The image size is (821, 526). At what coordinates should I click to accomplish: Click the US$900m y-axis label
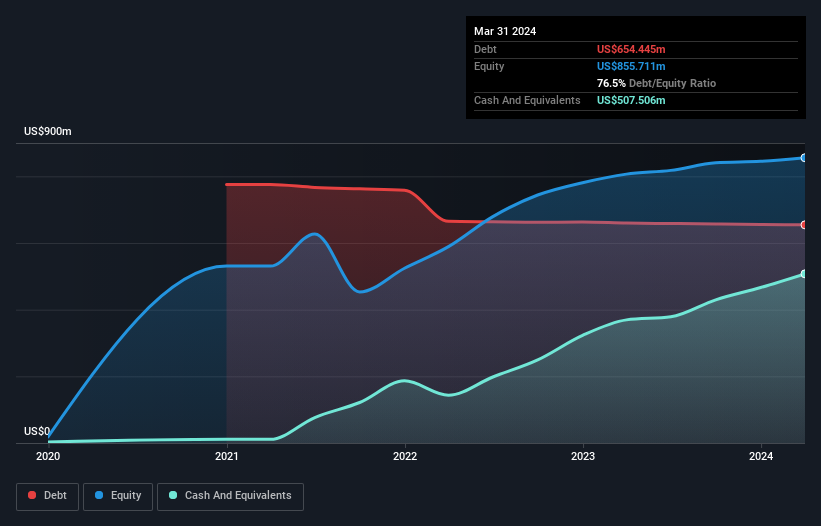click(48, 131)
